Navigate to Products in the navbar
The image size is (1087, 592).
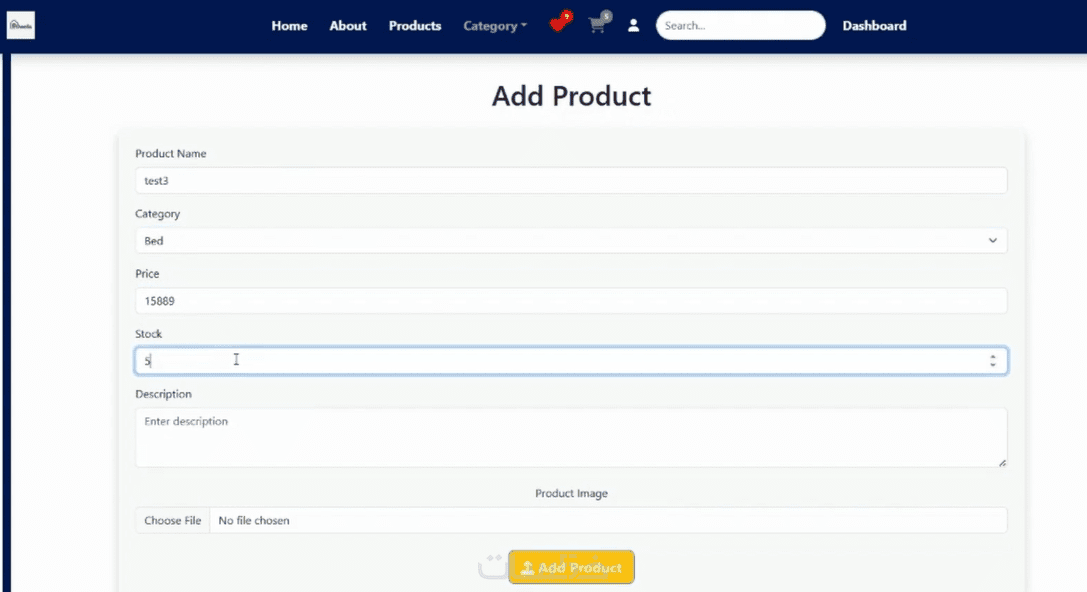click(x=415, y=26)
